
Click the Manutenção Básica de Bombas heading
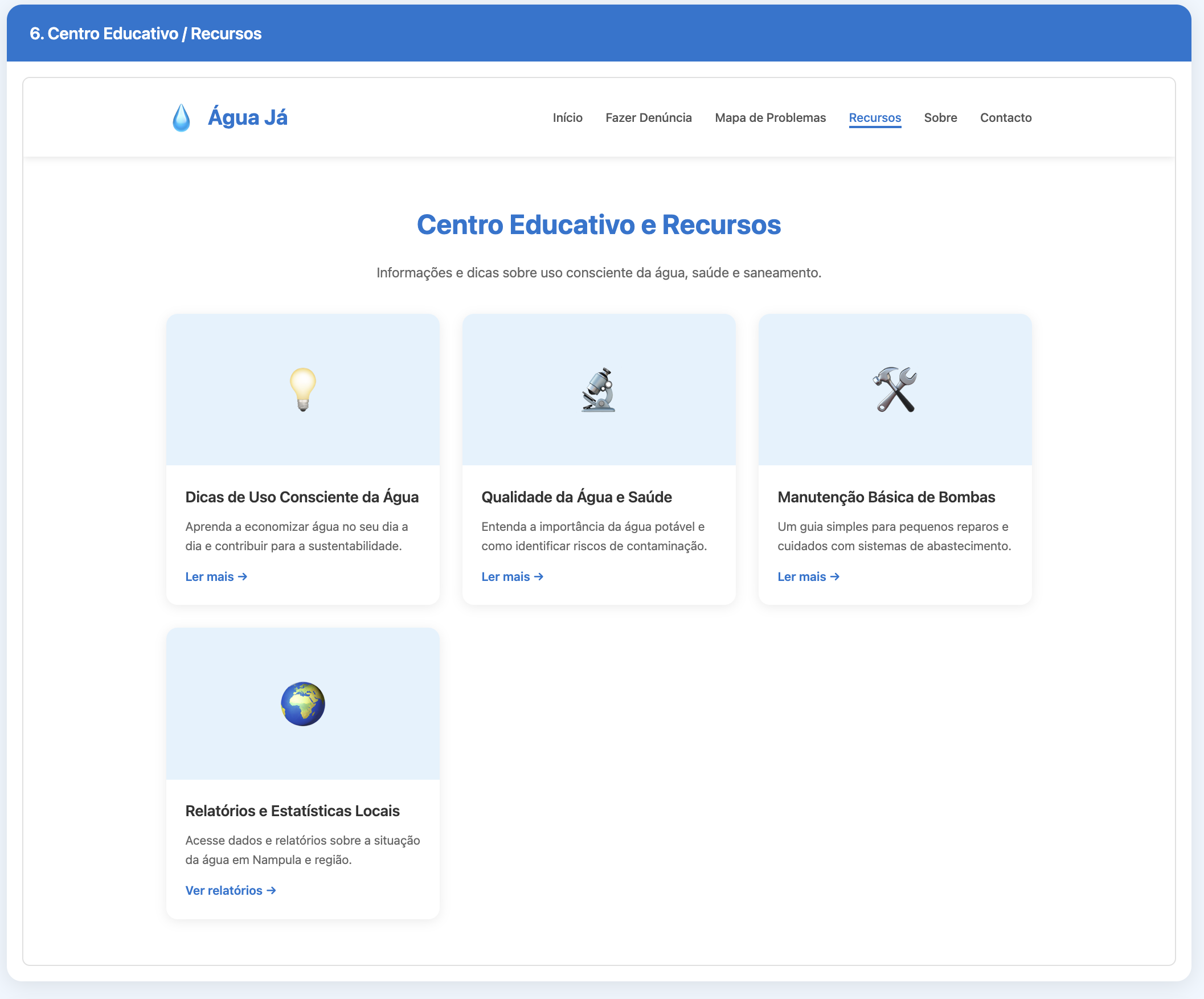[x=886, y=497]
